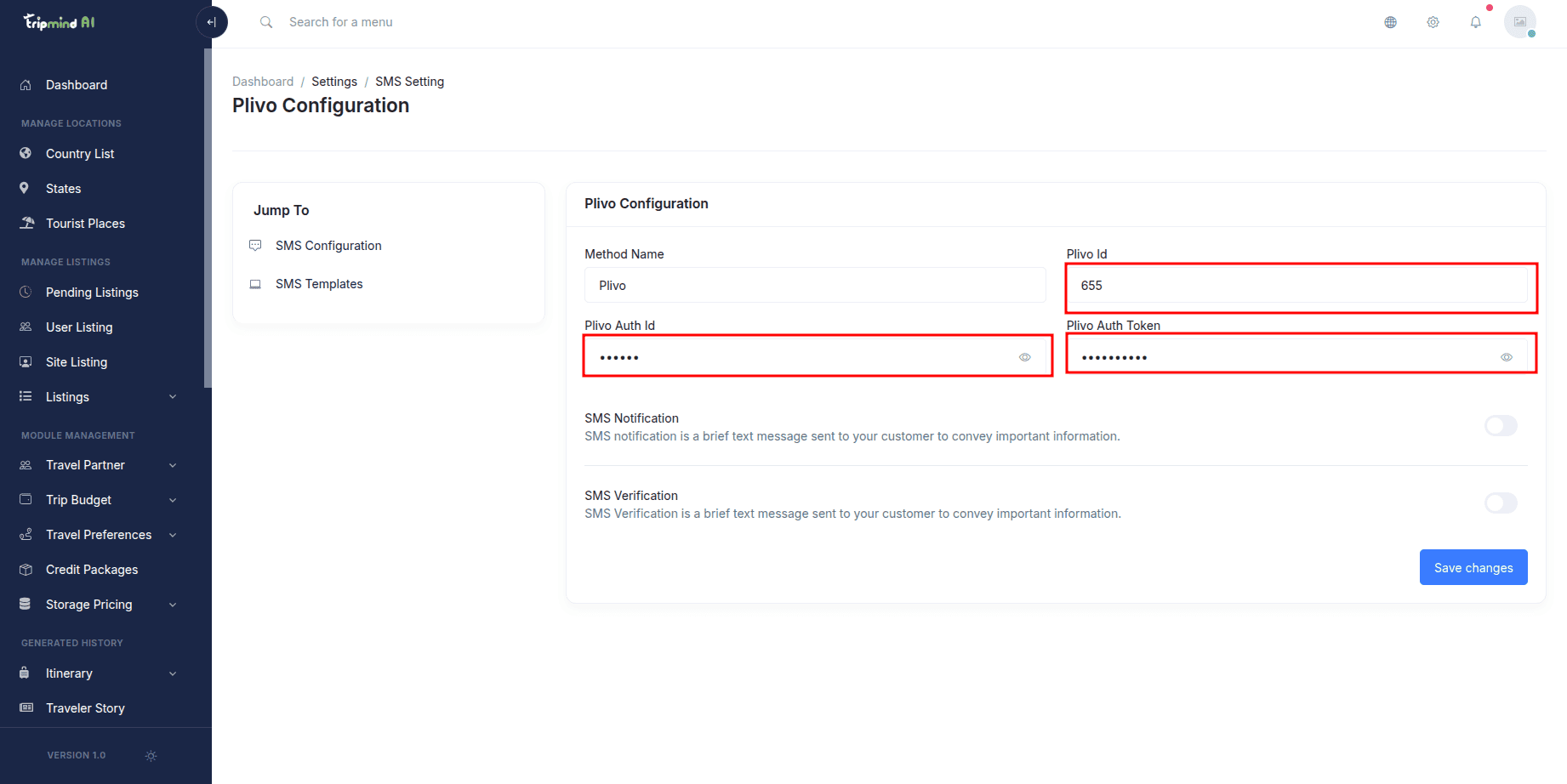Click the Credit Packages box icon
The image size is (1567, 784).
26,569
